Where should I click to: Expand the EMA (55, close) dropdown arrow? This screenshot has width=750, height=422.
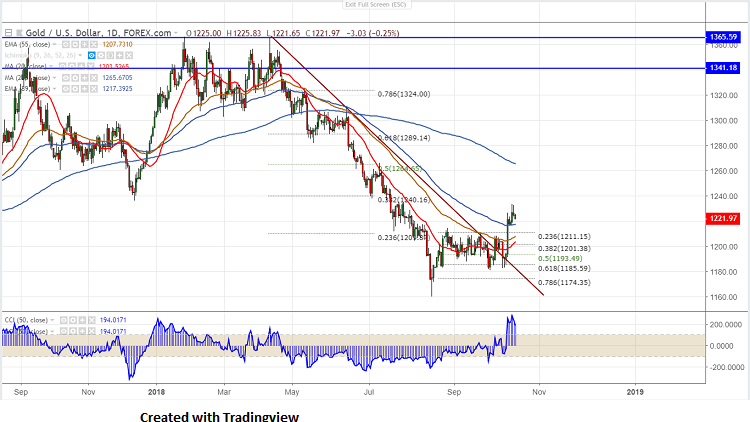tap(54, 44)
